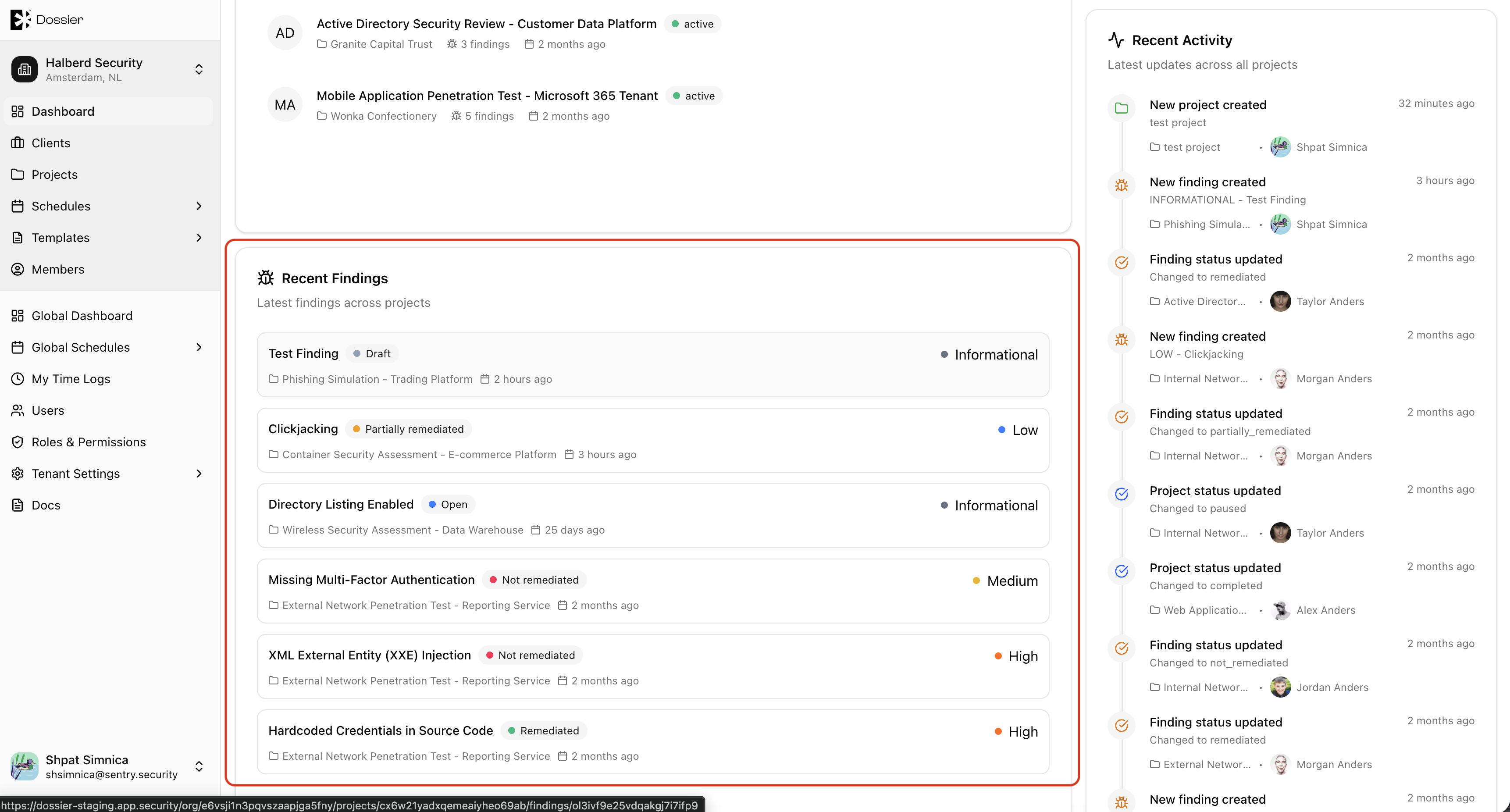Viewport: 1510px width, 812px height.
Task: Click the AD project initials avatar
Action: 285,33
